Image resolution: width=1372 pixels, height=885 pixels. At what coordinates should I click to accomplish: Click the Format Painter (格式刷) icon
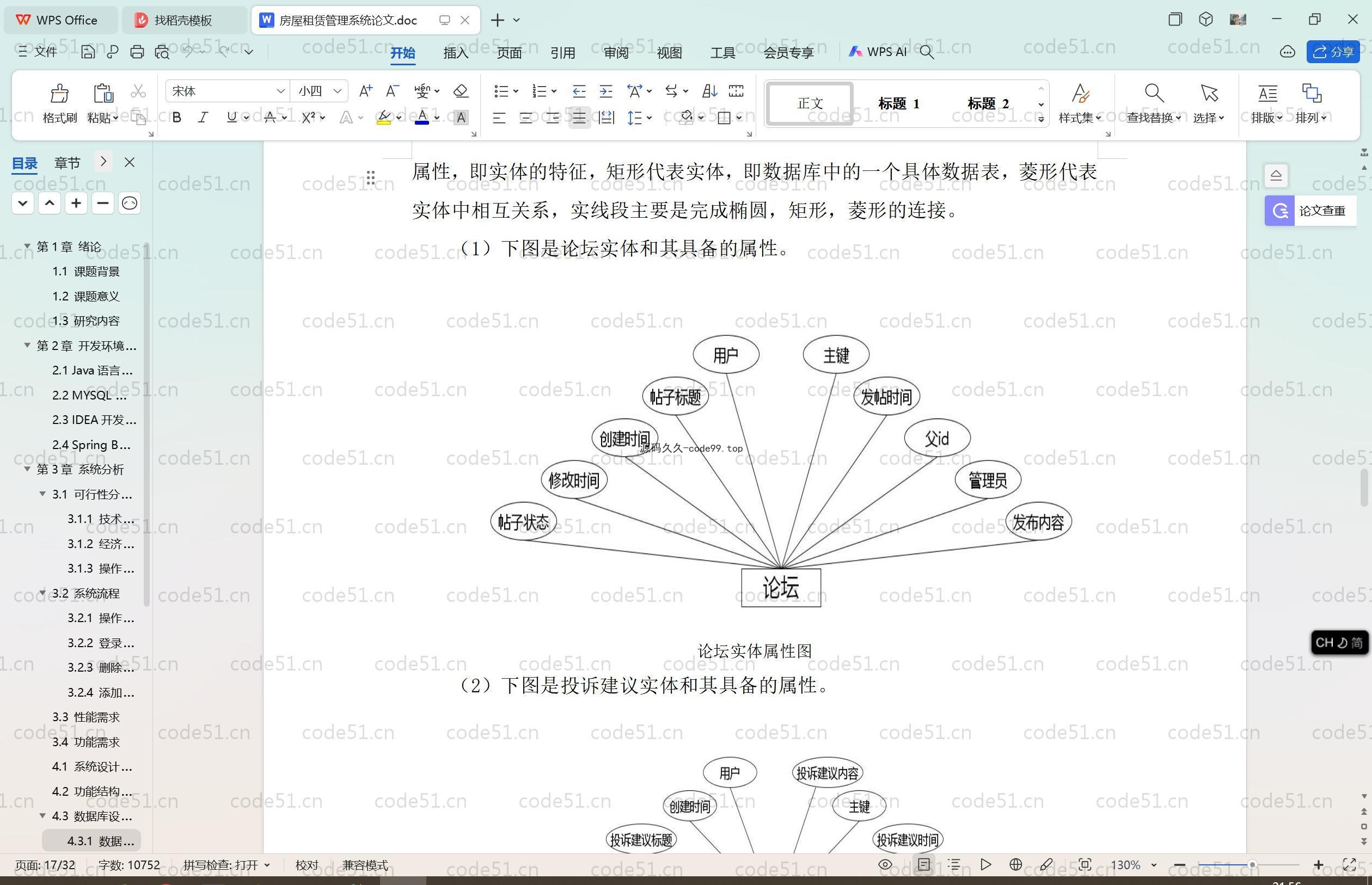[59, 93]
